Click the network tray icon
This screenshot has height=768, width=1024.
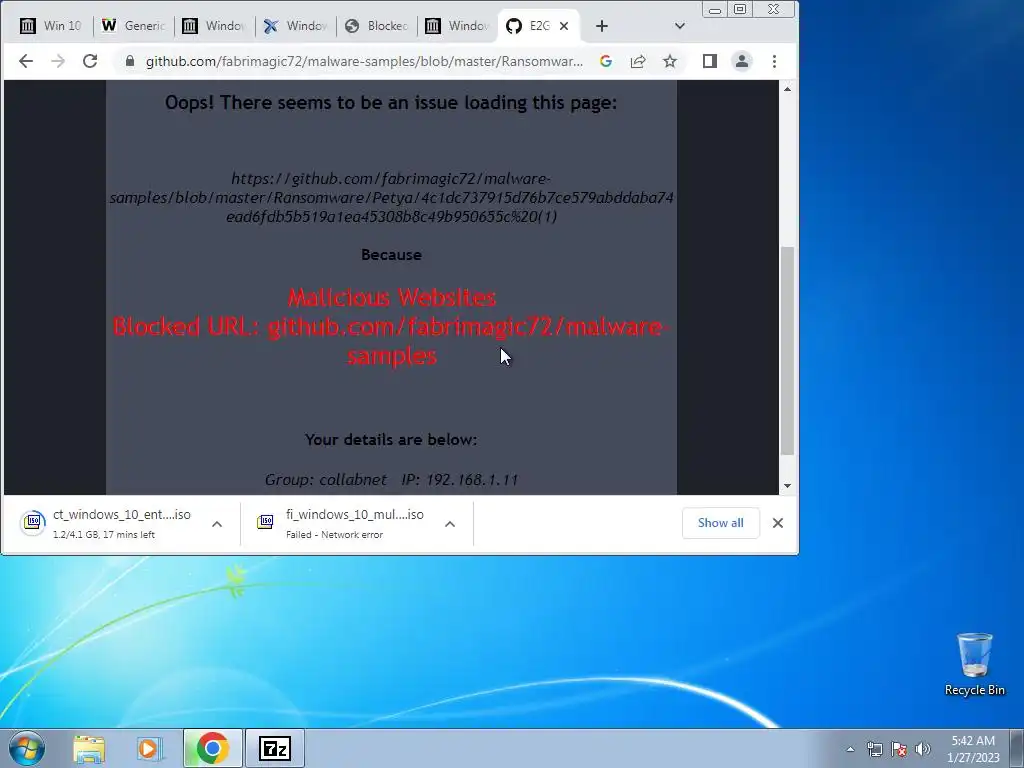coord(874,749)
